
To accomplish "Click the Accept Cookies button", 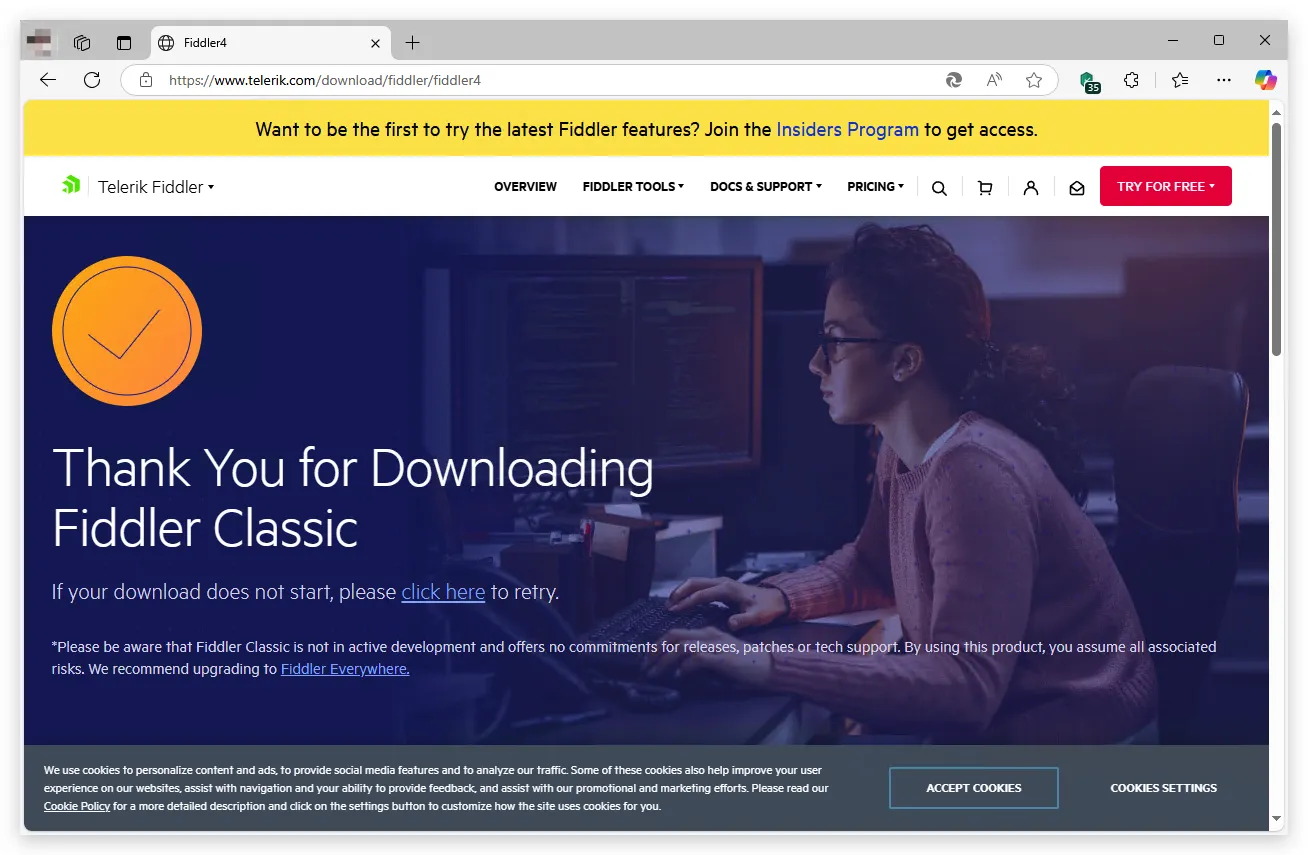I will point(974,788).
